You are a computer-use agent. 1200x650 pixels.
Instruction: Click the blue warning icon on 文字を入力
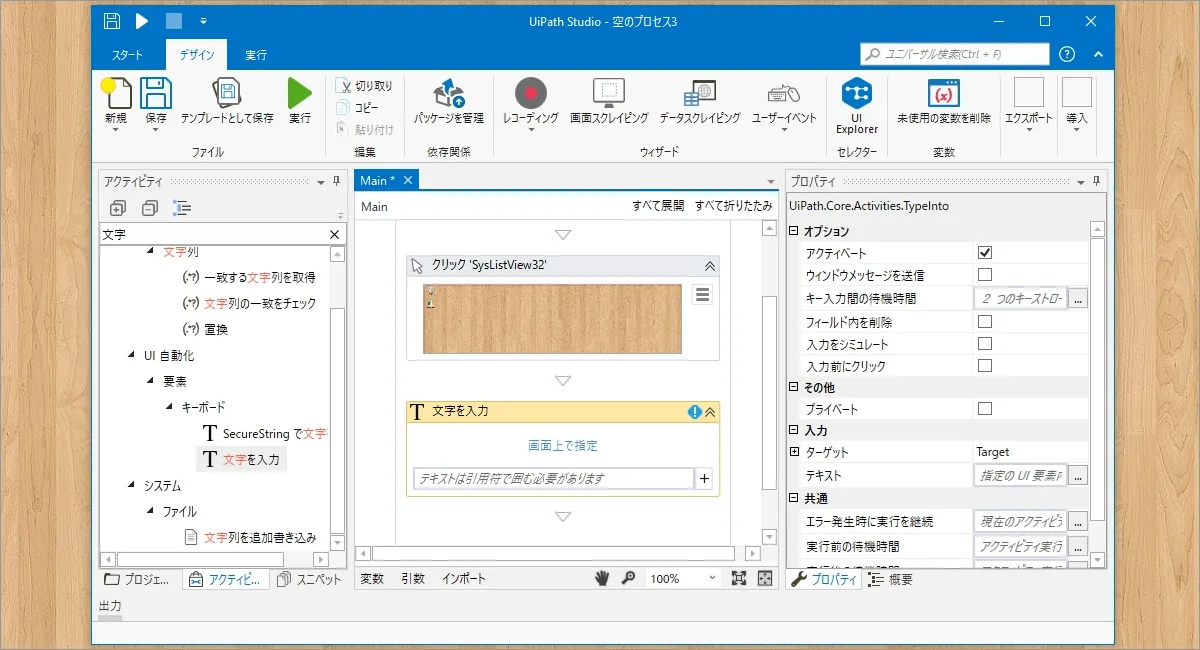[x=695, y=412]
